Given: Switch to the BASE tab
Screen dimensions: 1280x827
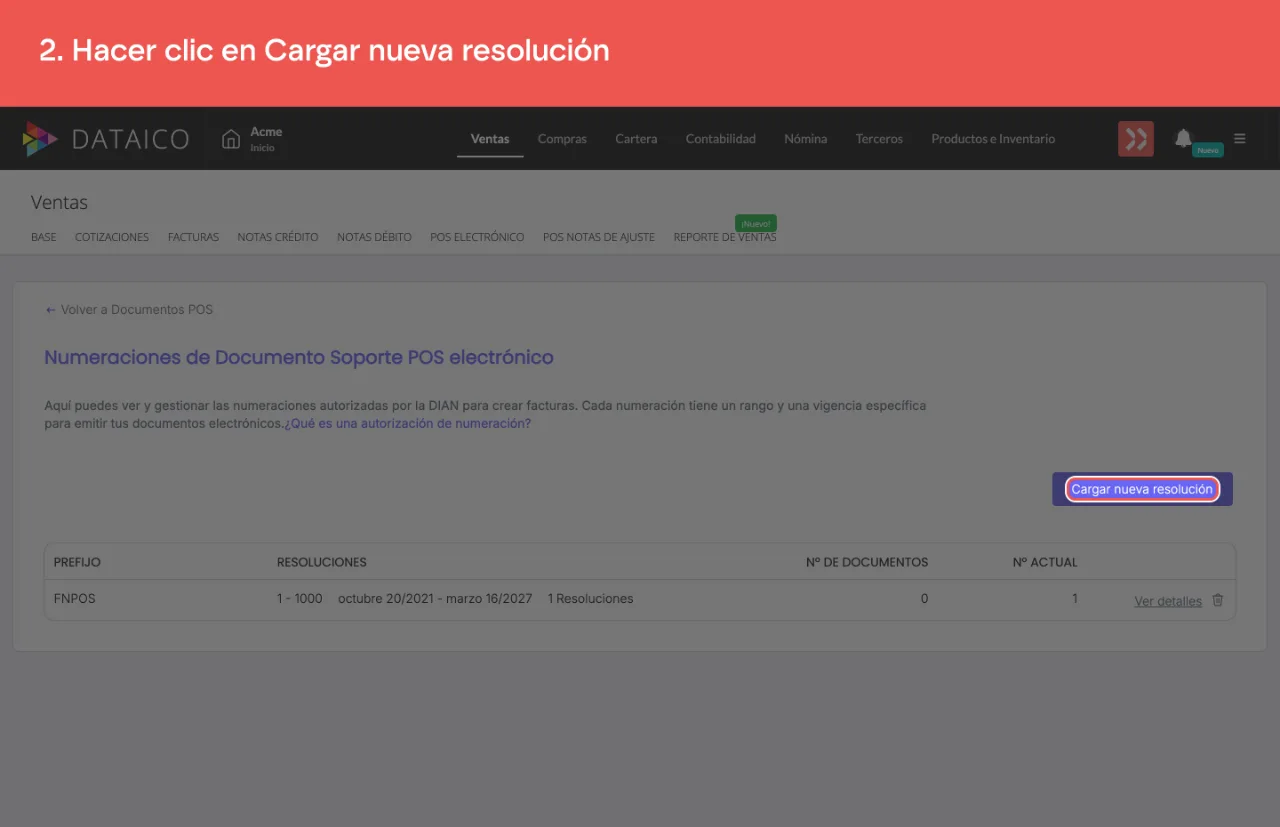Looking at the screenshot, I should pos(44,237).
